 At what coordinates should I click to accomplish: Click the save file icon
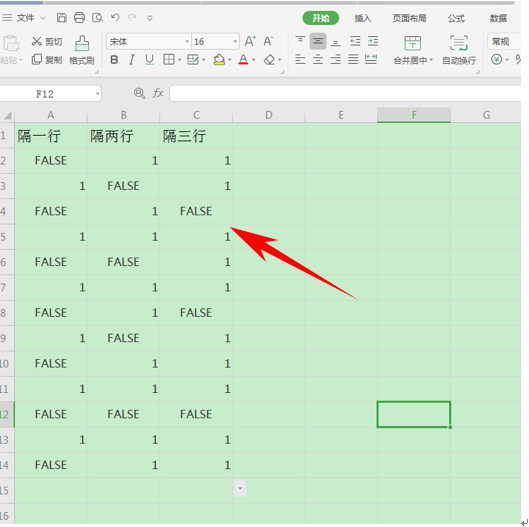point(61,18)
